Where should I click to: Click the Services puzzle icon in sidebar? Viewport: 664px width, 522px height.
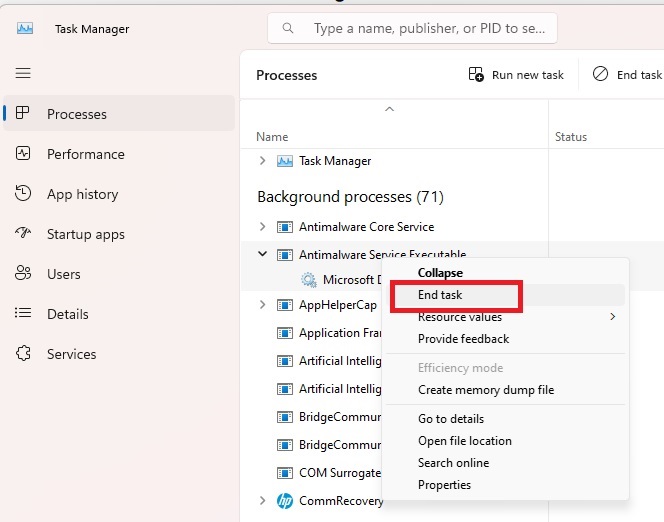(23, 353)
